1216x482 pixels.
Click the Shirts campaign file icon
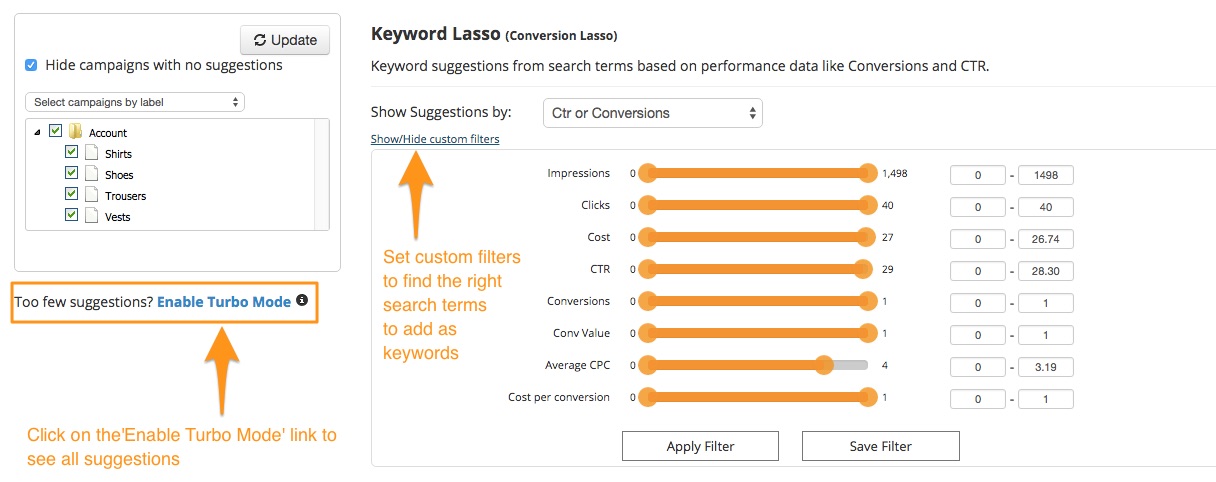point(91,153)
